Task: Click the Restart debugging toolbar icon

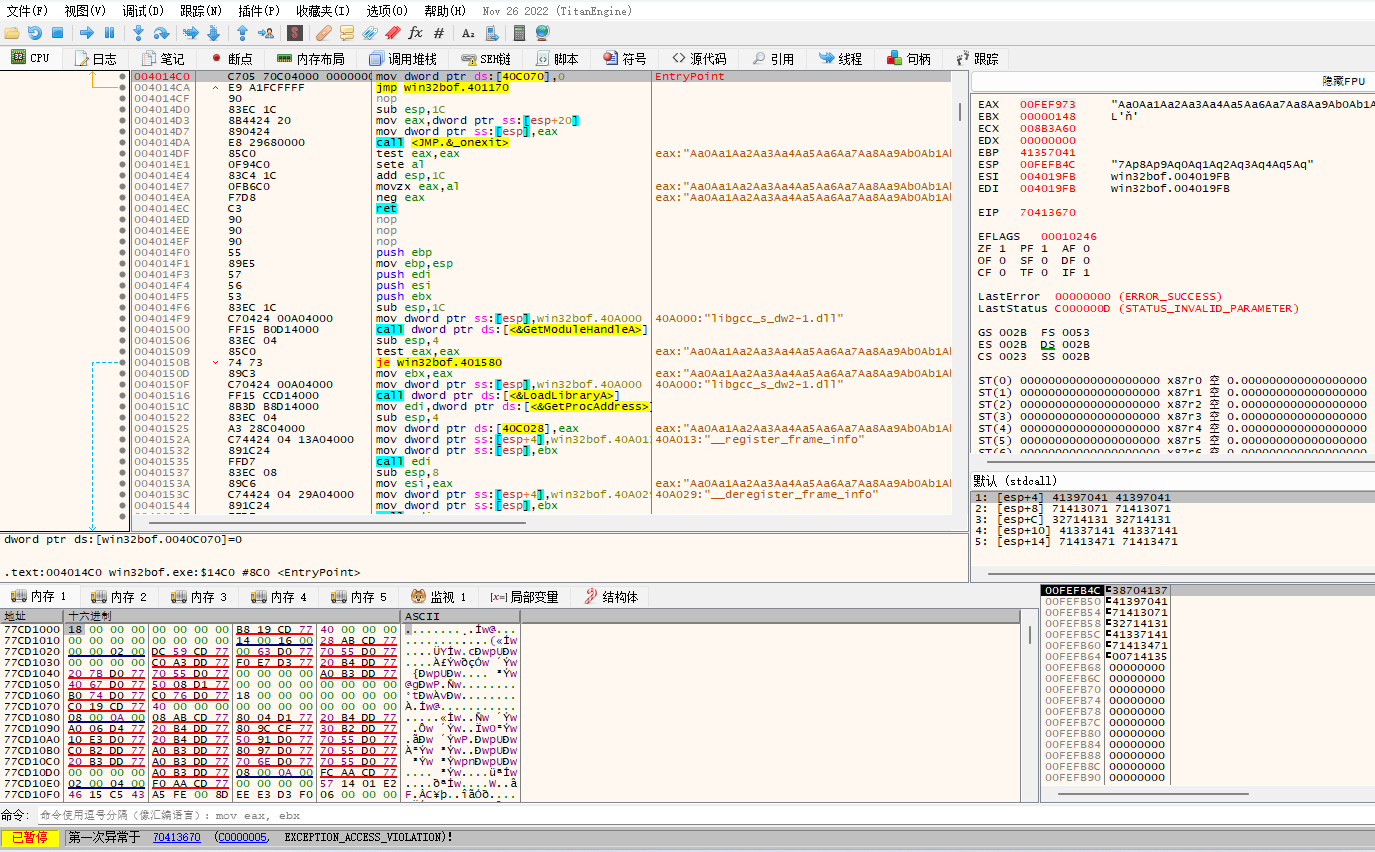Action: [x=34, y=33]
